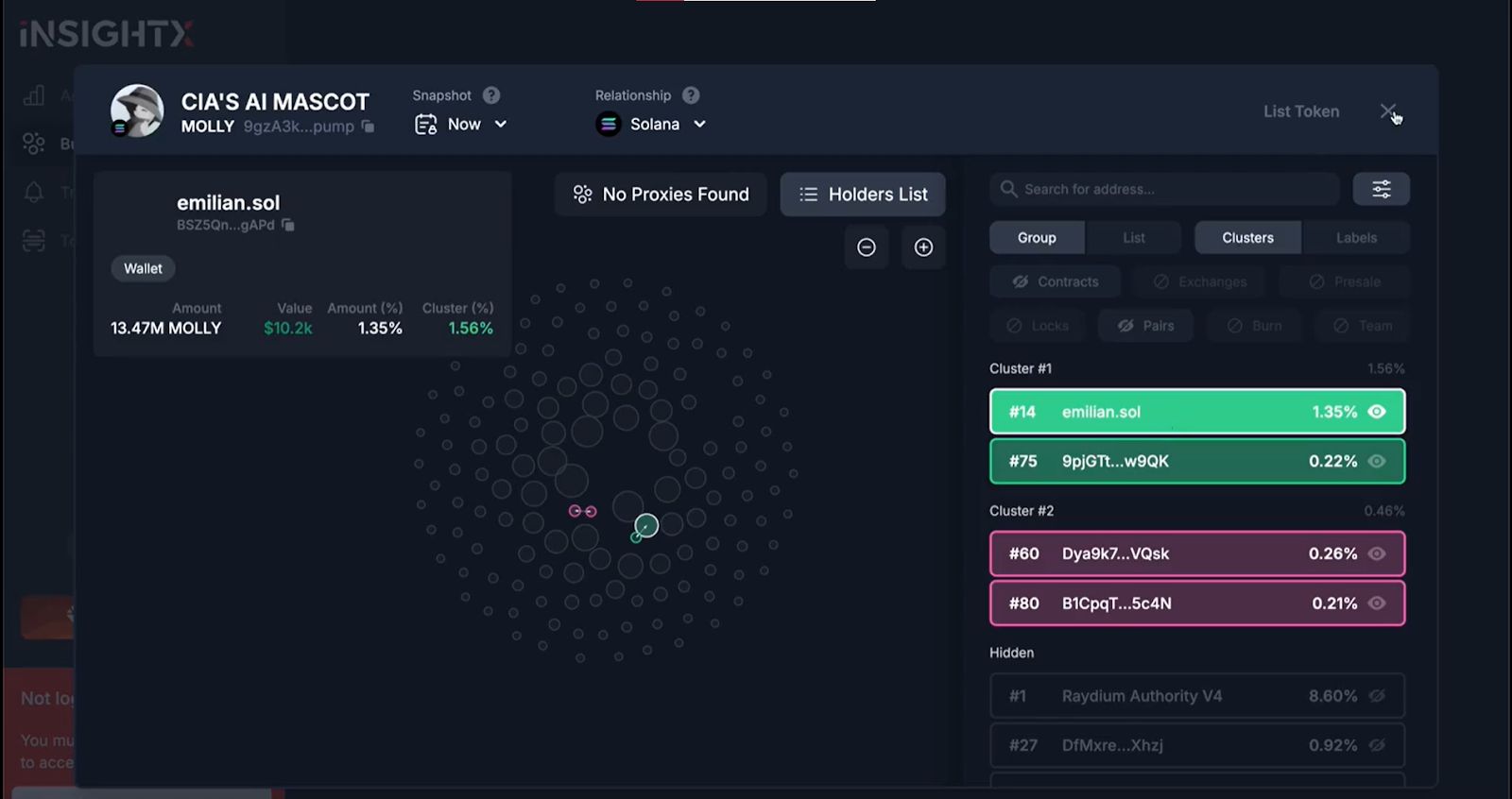
Task: Click the No Proxies Found button
Action: coord(661,195)
